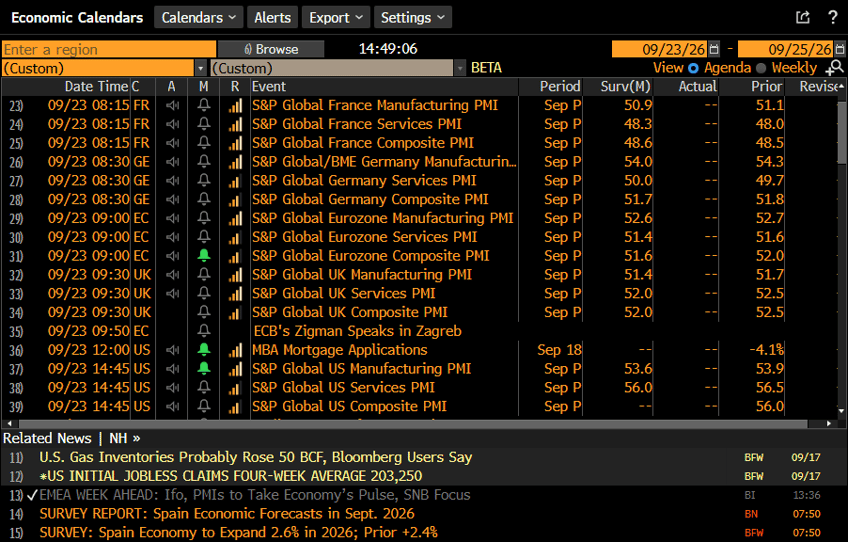Image resolution: width=848 pixels, height=542 pixels.
Task: Click the start date field 09/23/26
Action: pos(660,49)
